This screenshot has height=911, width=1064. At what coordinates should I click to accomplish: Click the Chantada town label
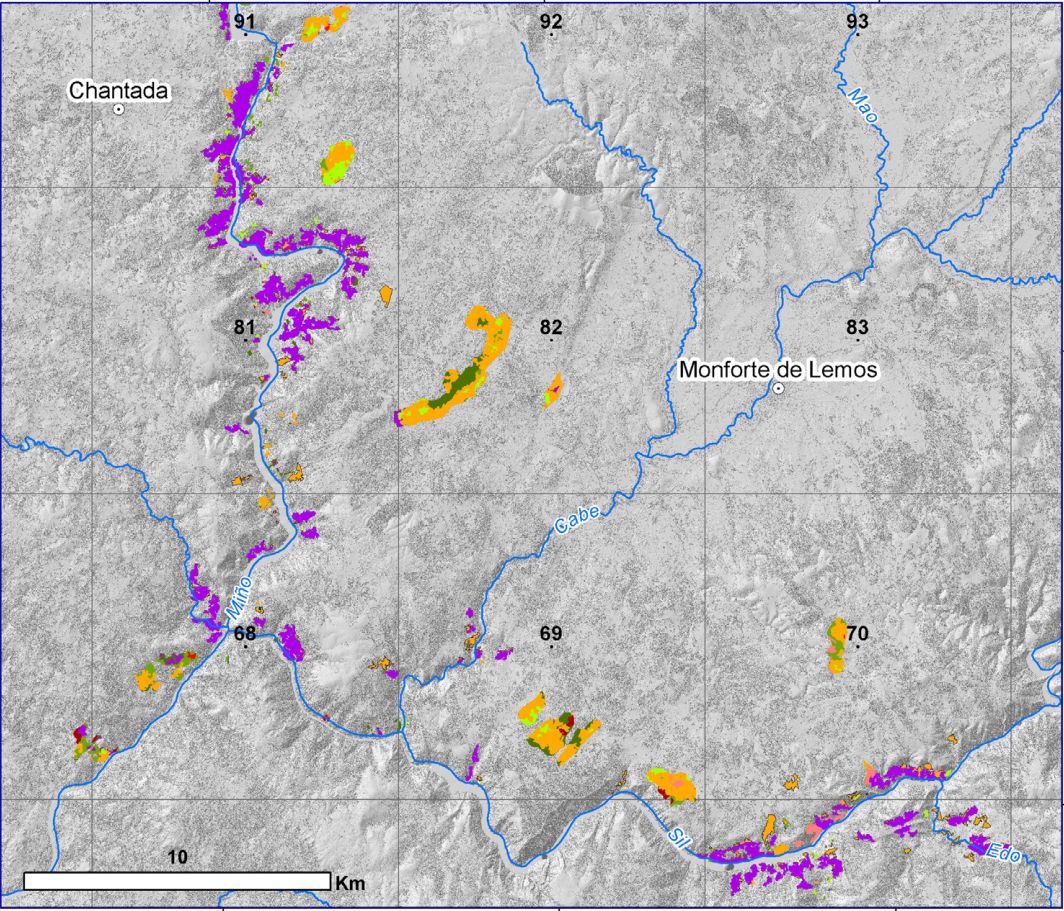[x=119, y=91]
